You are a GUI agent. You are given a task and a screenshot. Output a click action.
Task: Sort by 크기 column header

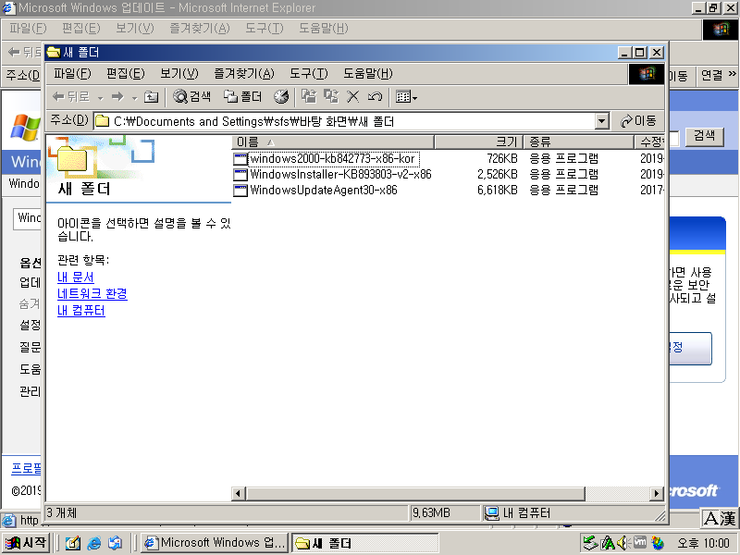(x=478, y=142)
